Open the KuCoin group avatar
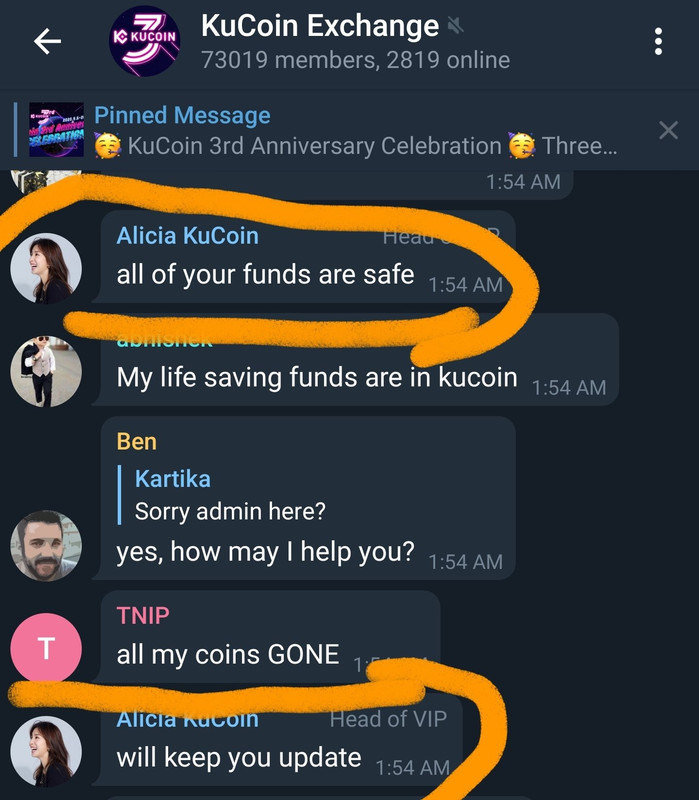 144,41
